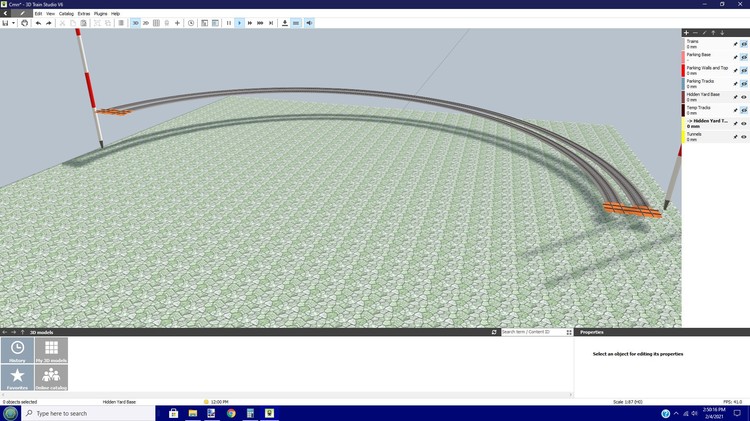This screenshot has height=421, width=750.
Task: Click the red Parking Walls and Top swatch
Action: (684, 70)
